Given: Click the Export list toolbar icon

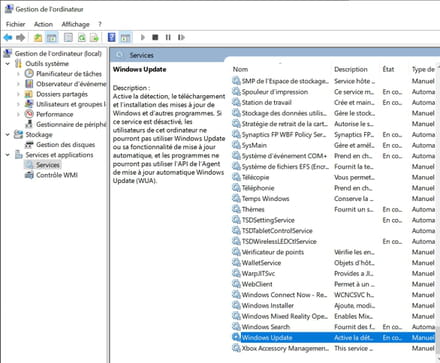Looking at the screenshot, I should (x=95, y=37).
